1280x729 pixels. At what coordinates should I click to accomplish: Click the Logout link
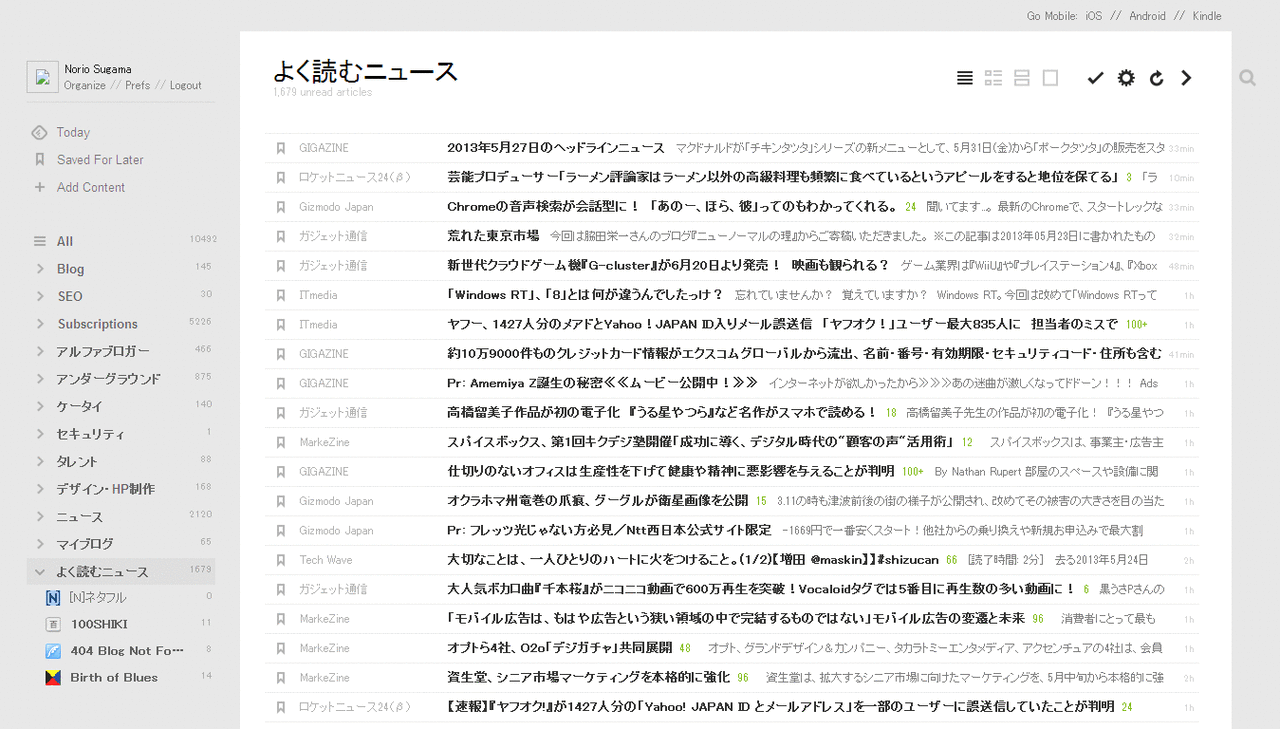[186, 85]
